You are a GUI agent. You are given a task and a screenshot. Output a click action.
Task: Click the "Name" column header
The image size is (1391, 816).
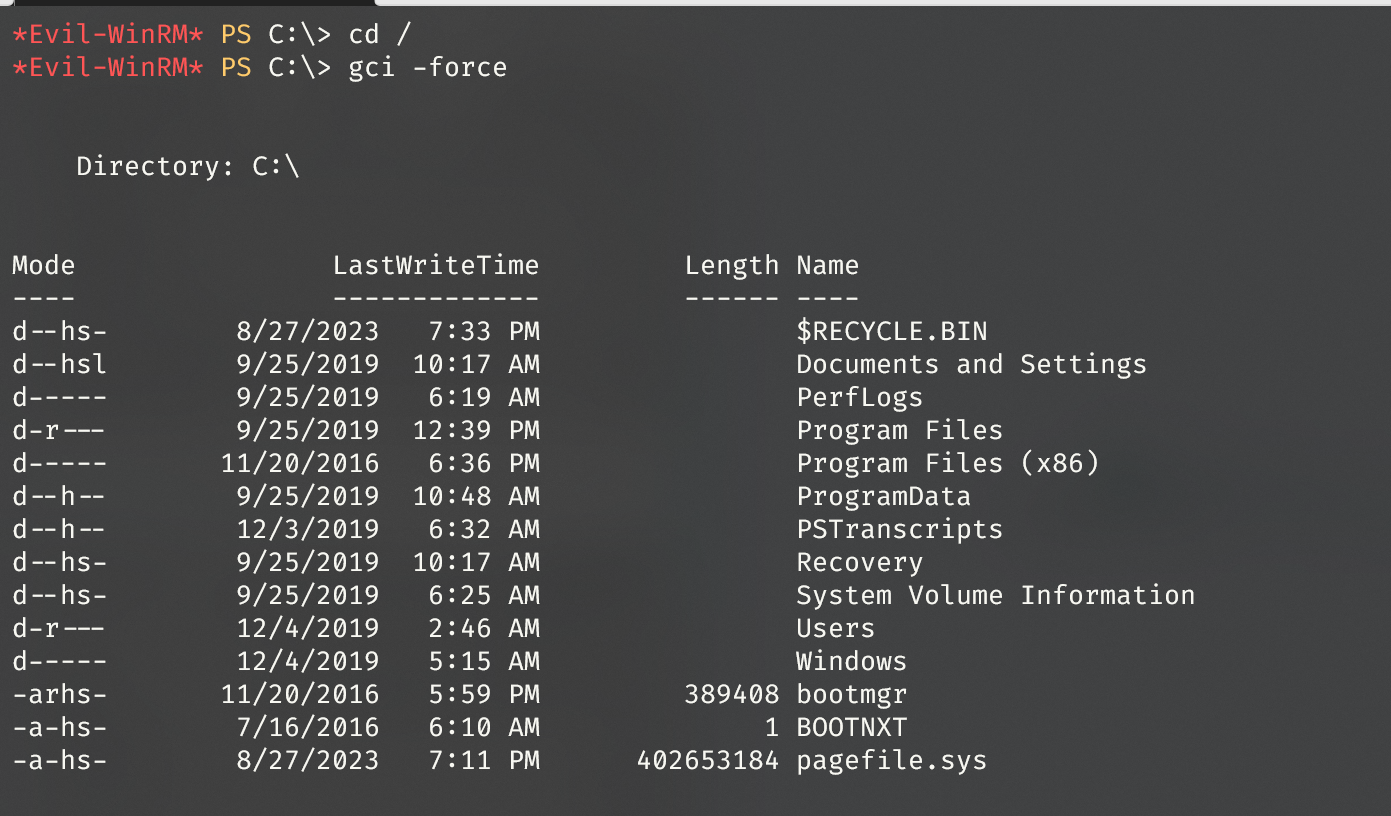click(x=828, y=265)
